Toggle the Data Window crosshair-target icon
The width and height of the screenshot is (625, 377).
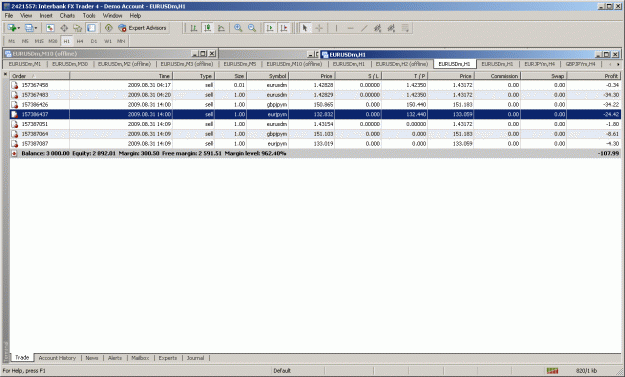click(64, 28)
